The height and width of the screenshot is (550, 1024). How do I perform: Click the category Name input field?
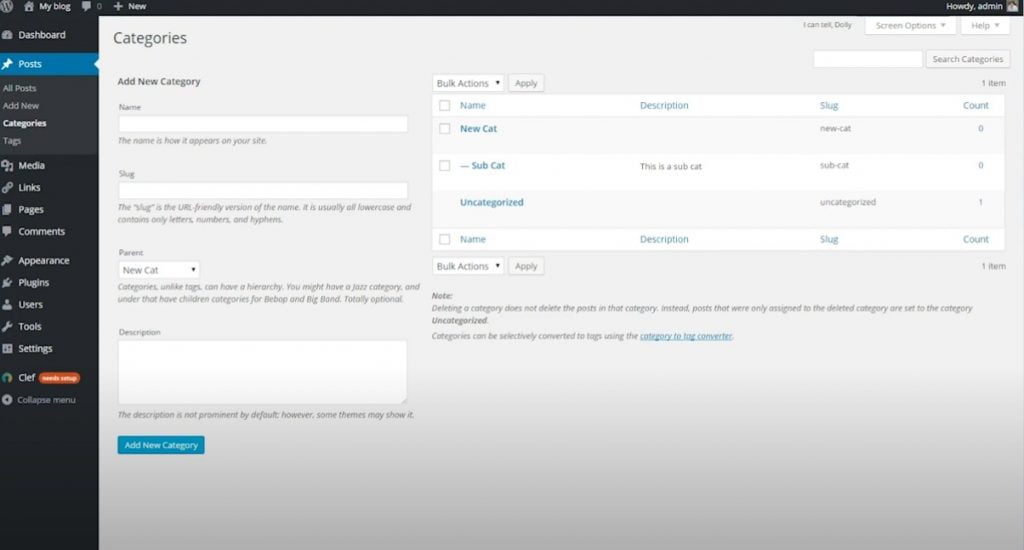263,124
